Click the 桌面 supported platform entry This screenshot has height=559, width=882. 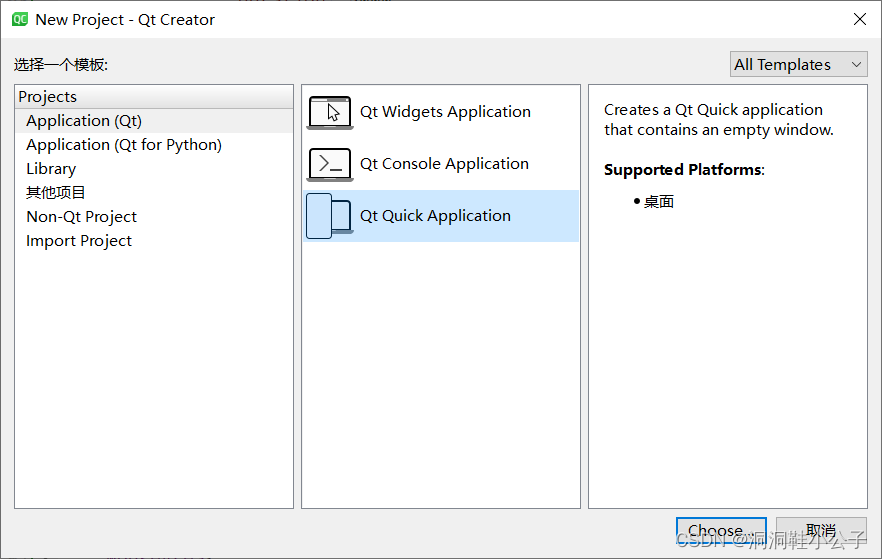(x=658, y=201)
